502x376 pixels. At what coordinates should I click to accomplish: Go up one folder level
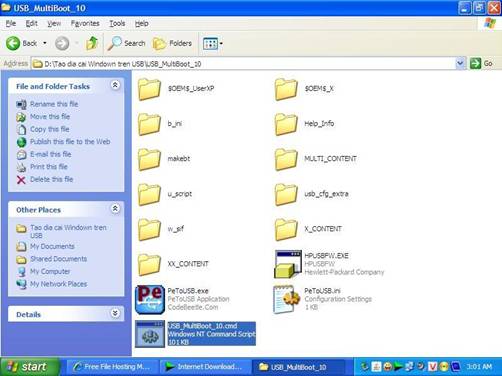click(92, 43)
